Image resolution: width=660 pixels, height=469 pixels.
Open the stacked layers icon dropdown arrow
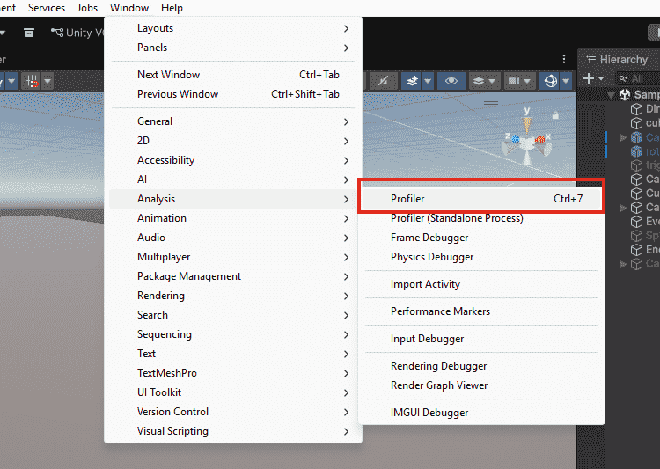coord(492,80)
